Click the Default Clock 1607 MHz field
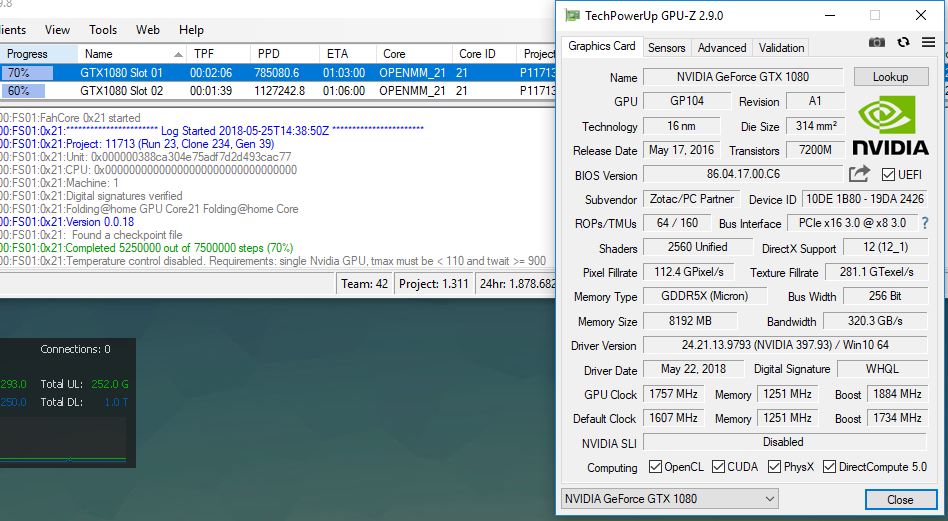The image size is (948, 521). tap(673, 418)
